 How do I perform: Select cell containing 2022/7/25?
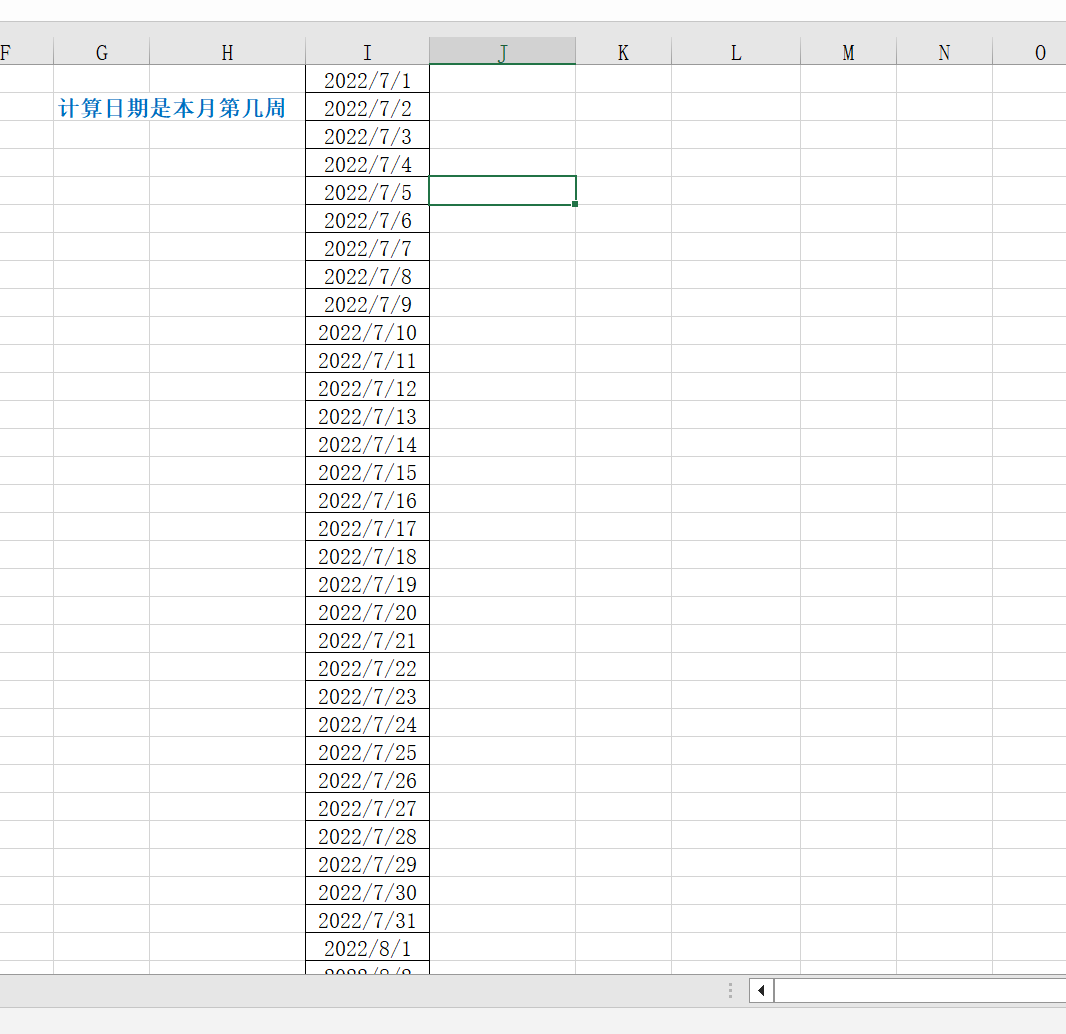[367, 751]
